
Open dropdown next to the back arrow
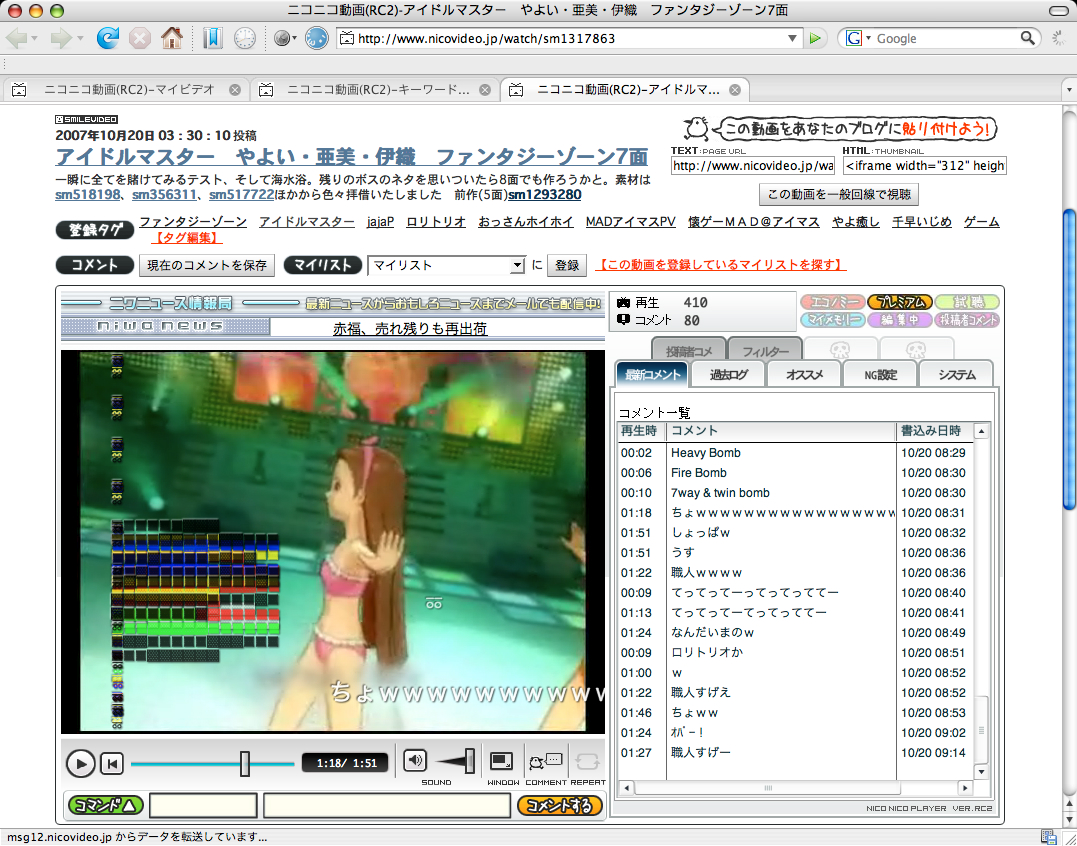click(x=34, y=38)
